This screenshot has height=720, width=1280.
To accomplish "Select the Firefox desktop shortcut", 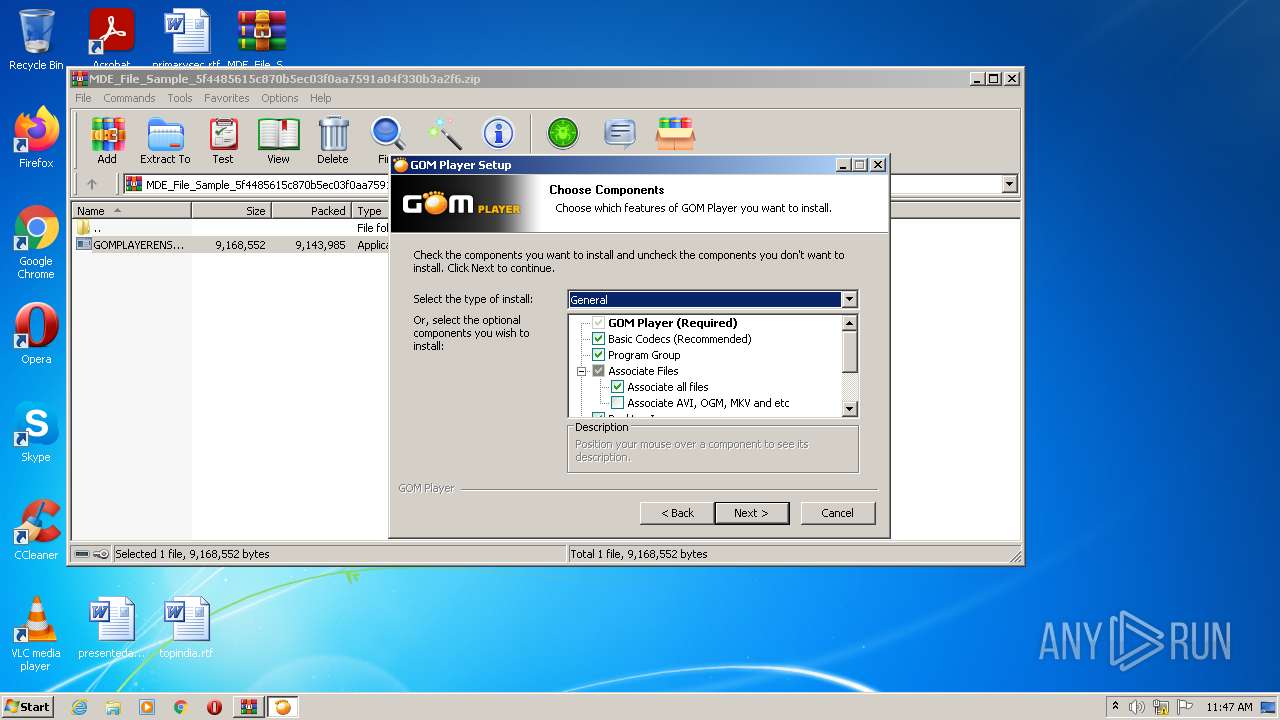I will 36,138.
